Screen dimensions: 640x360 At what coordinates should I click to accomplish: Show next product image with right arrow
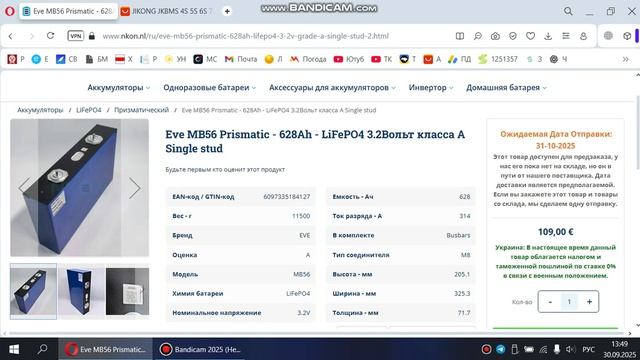(134, 188)
